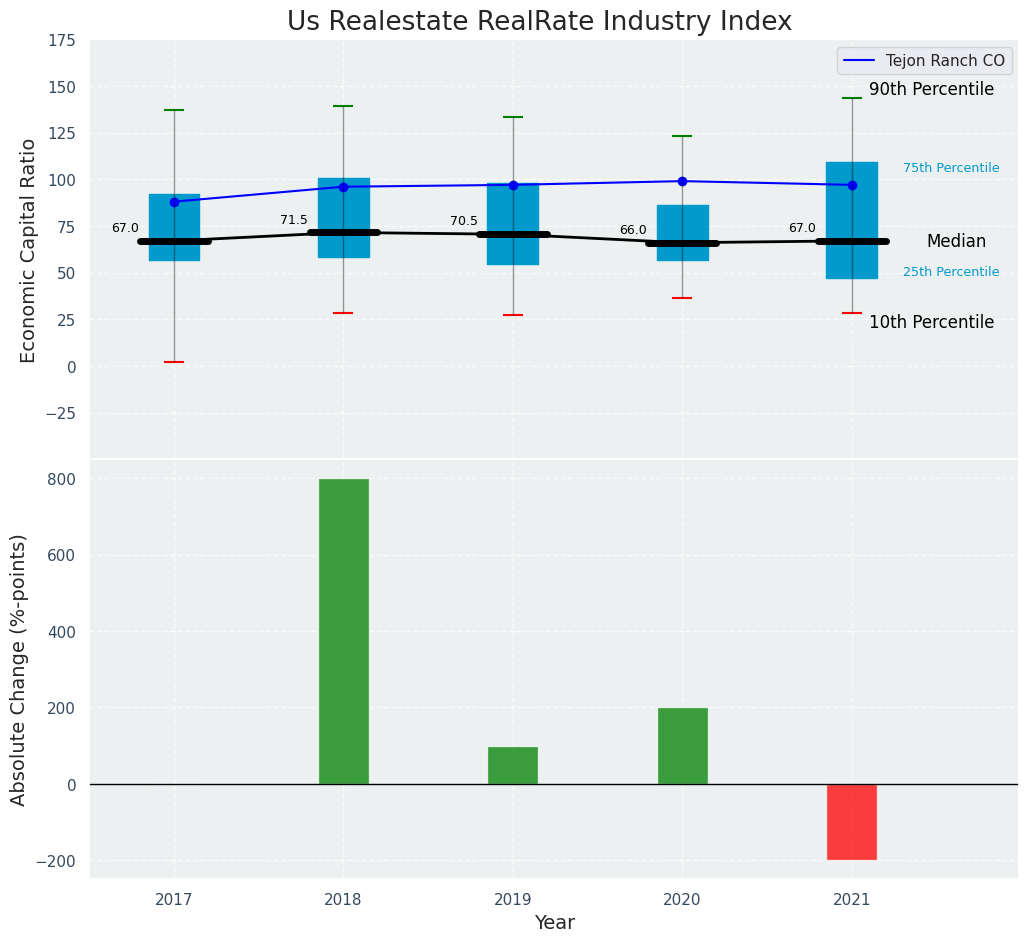Click the Year x-axis title
Viewport: 1029px width, 942px height.
554,923
